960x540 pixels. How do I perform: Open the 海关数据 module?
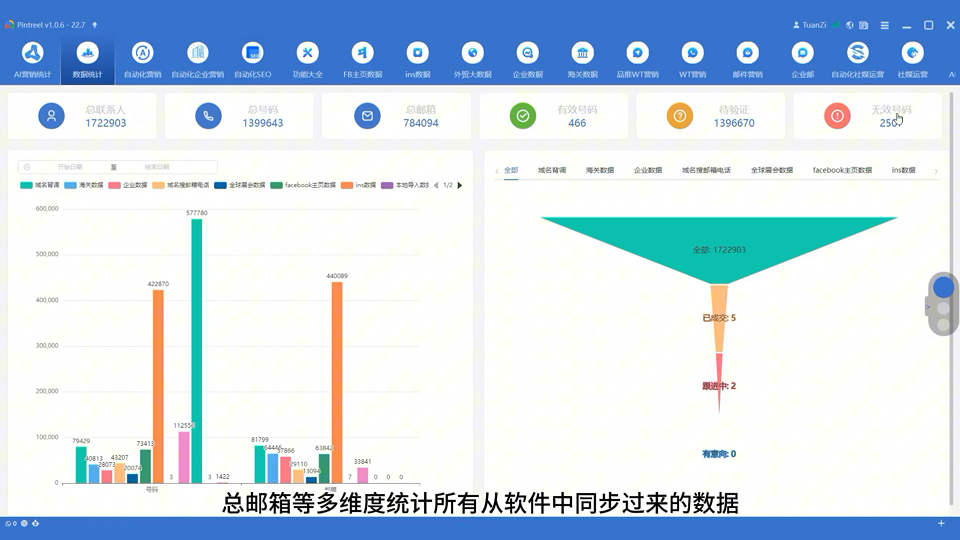582,59
